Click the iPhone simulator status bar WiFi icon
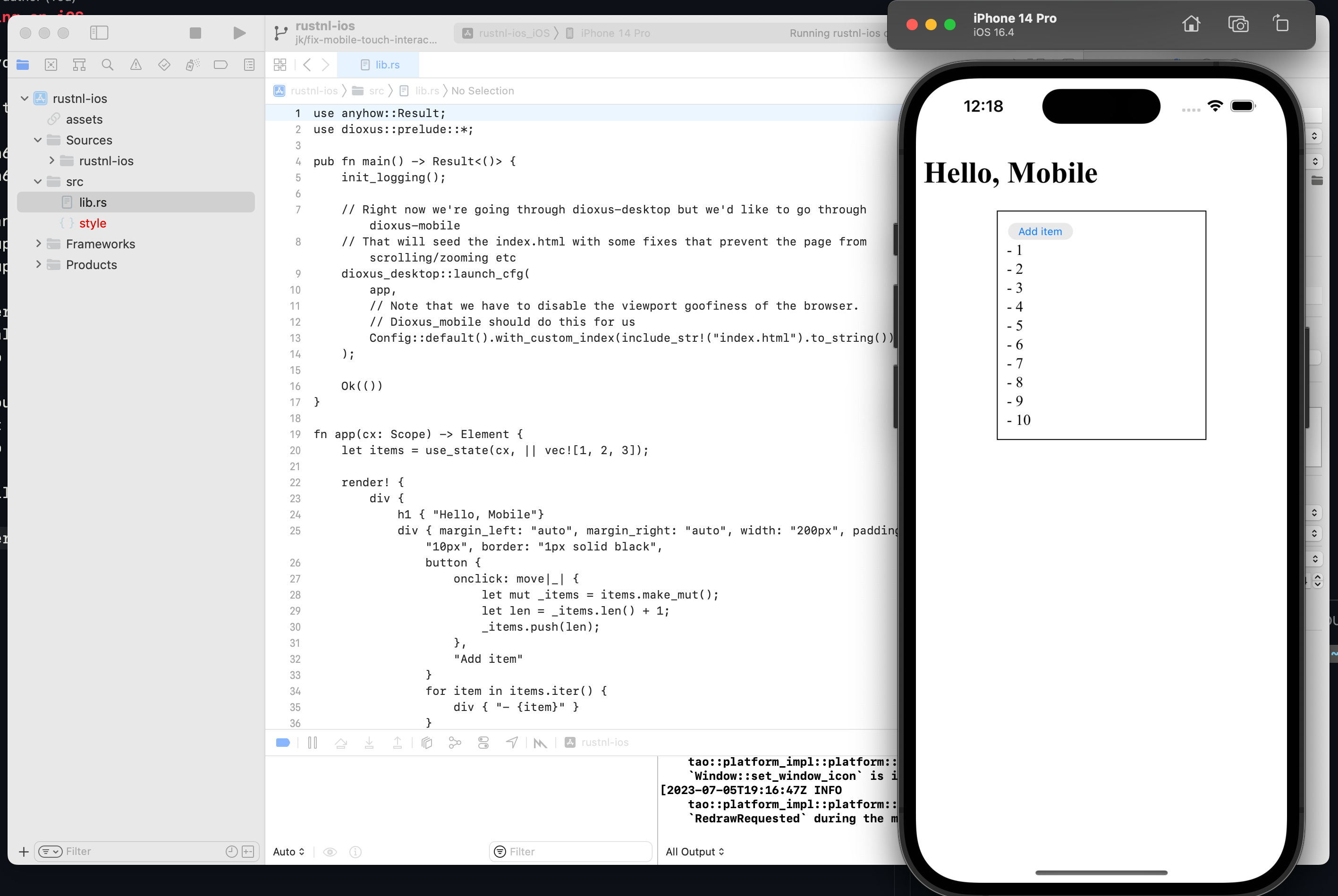This screenshot has height=896, width=1338. point(1216,107)
